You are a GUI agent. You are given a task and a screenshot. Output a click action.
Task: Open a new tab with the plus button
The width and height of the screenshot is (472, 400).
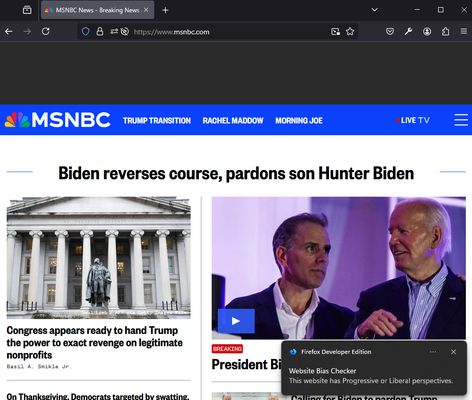pos(165,10)
